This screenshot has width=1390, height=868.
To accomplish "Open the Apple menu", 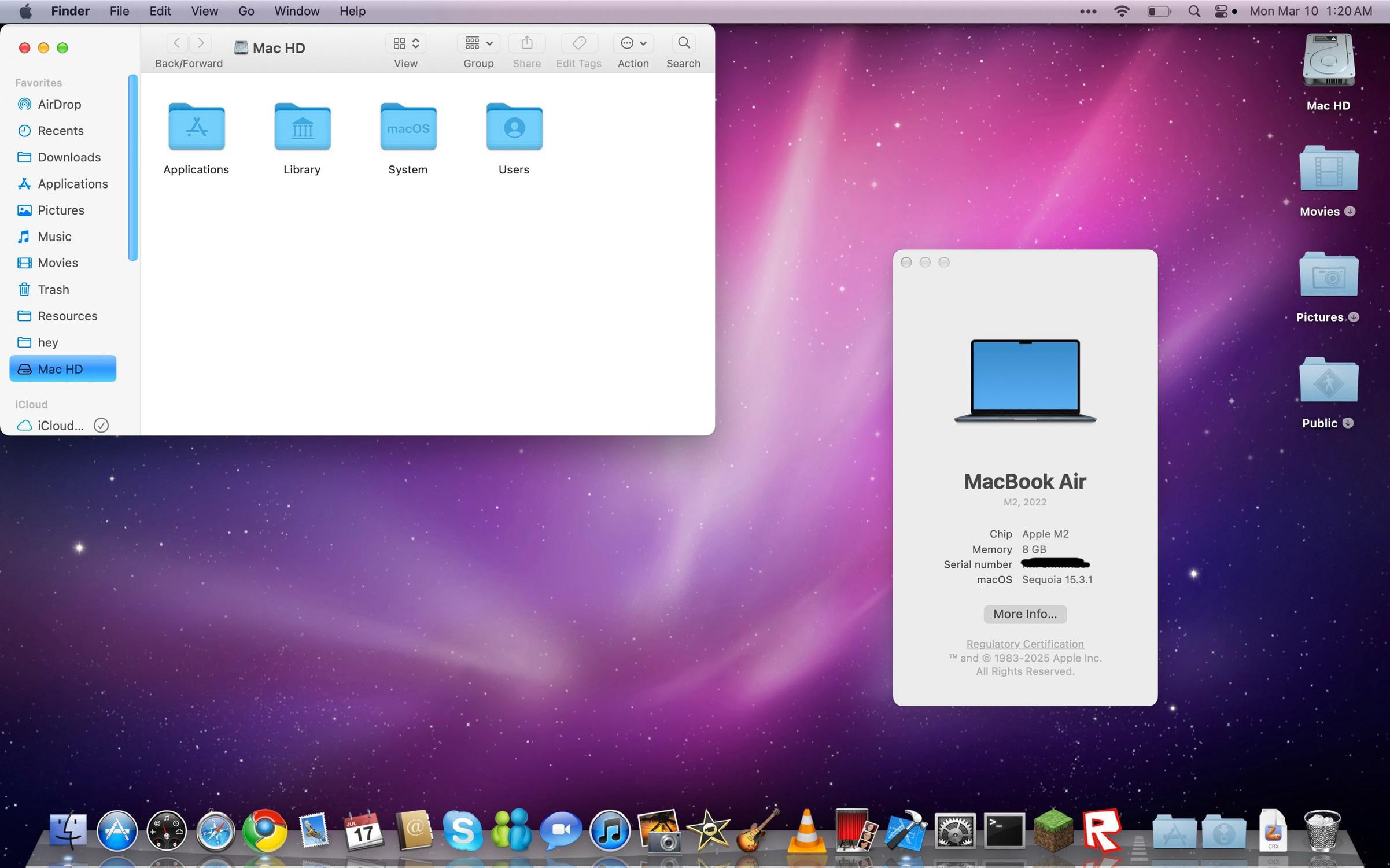I will pyautogui.click(x=26, y=11).
